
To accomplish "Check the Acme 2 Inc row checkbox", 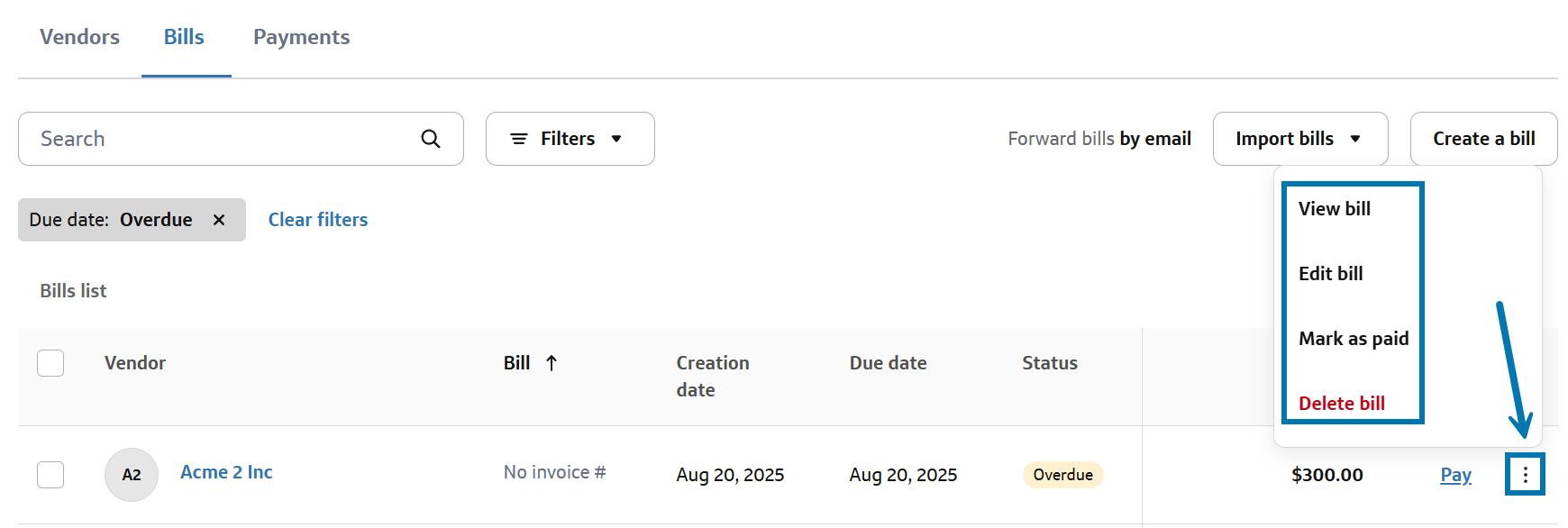I will [x=50, y=475].
